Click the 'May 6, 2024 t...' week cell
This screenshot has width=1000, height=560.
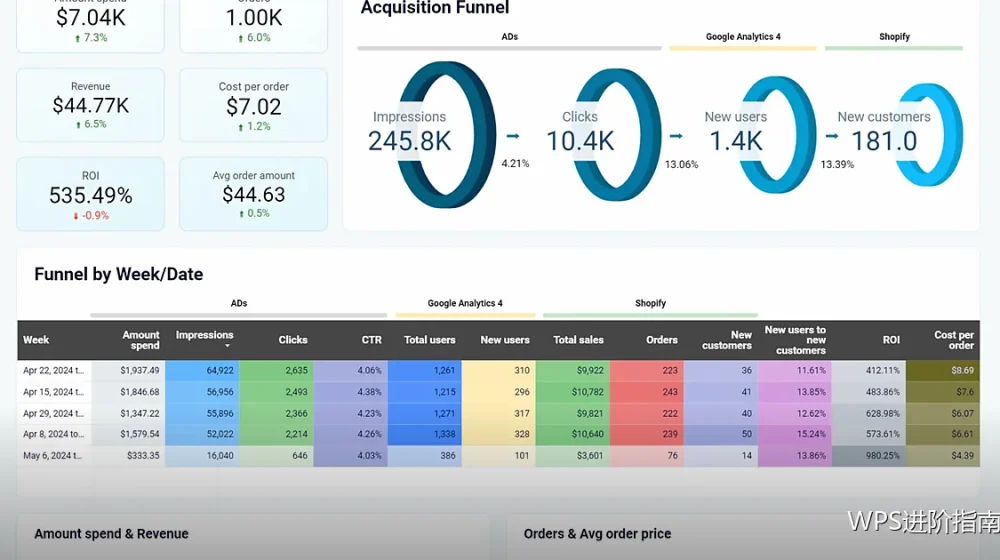point(54,455)
